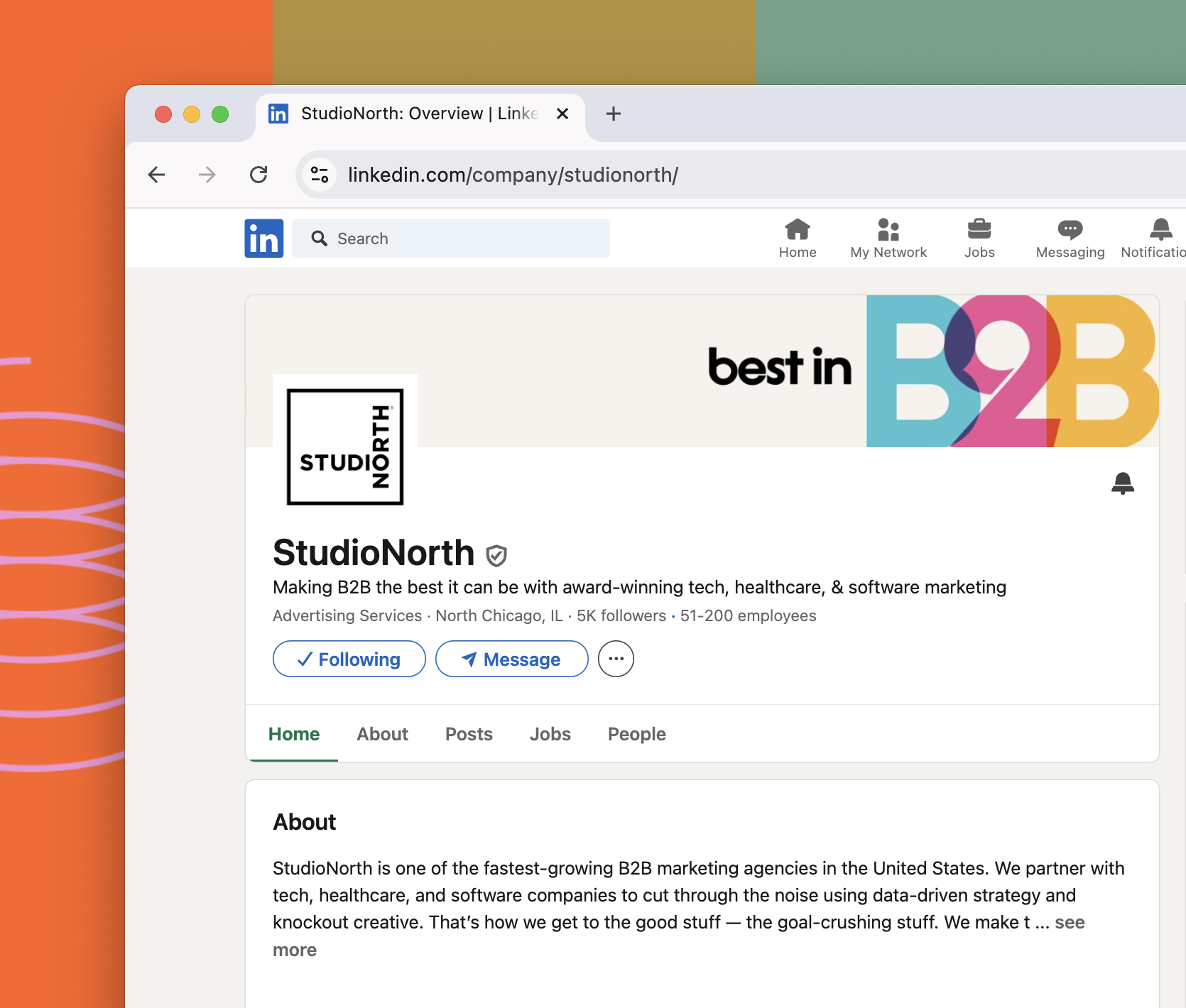Click the LinkedIn logo in the site header
Screen dimensions: 1186x1008
pos(264,239)
